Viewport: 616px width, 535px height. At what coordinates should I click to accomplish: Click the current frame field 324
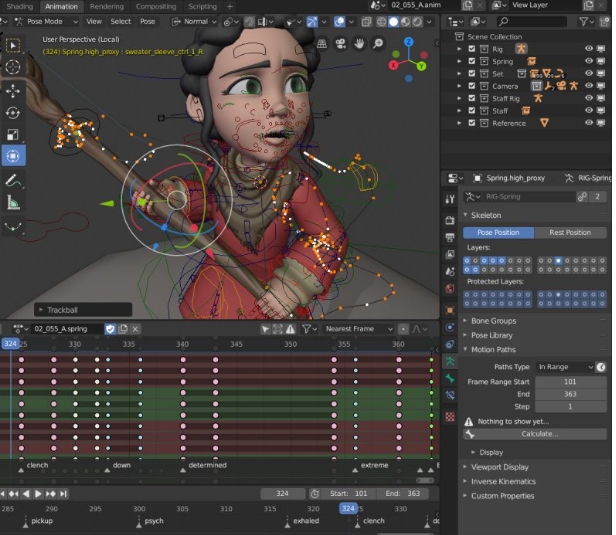(282, 494)
